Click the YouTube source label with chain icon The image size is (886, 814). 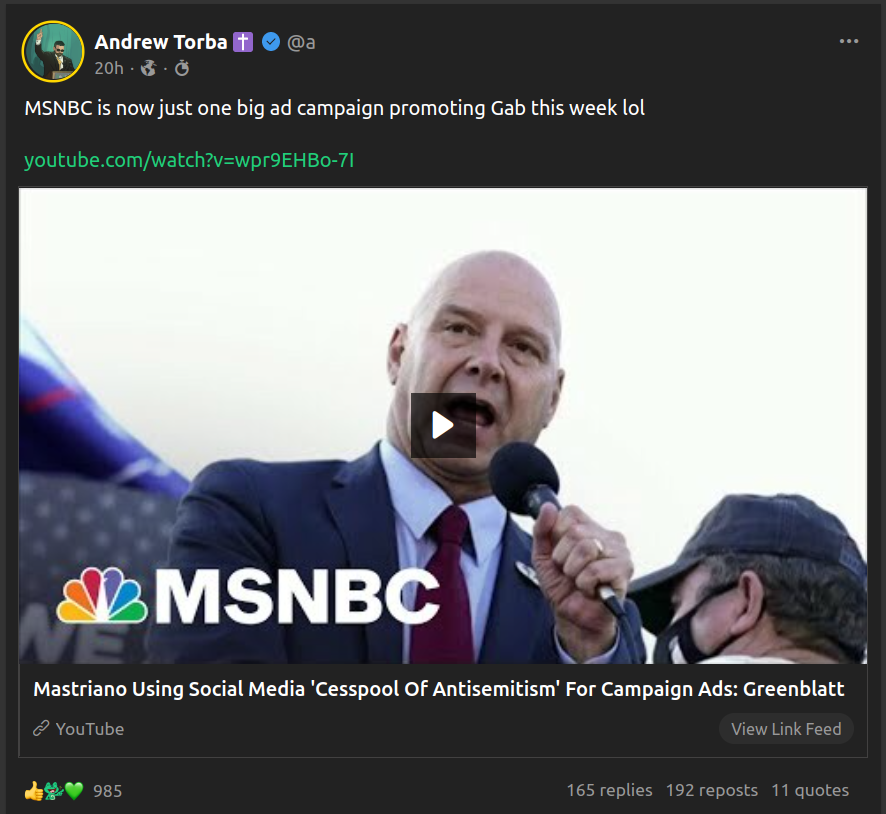tap(79, 729)
